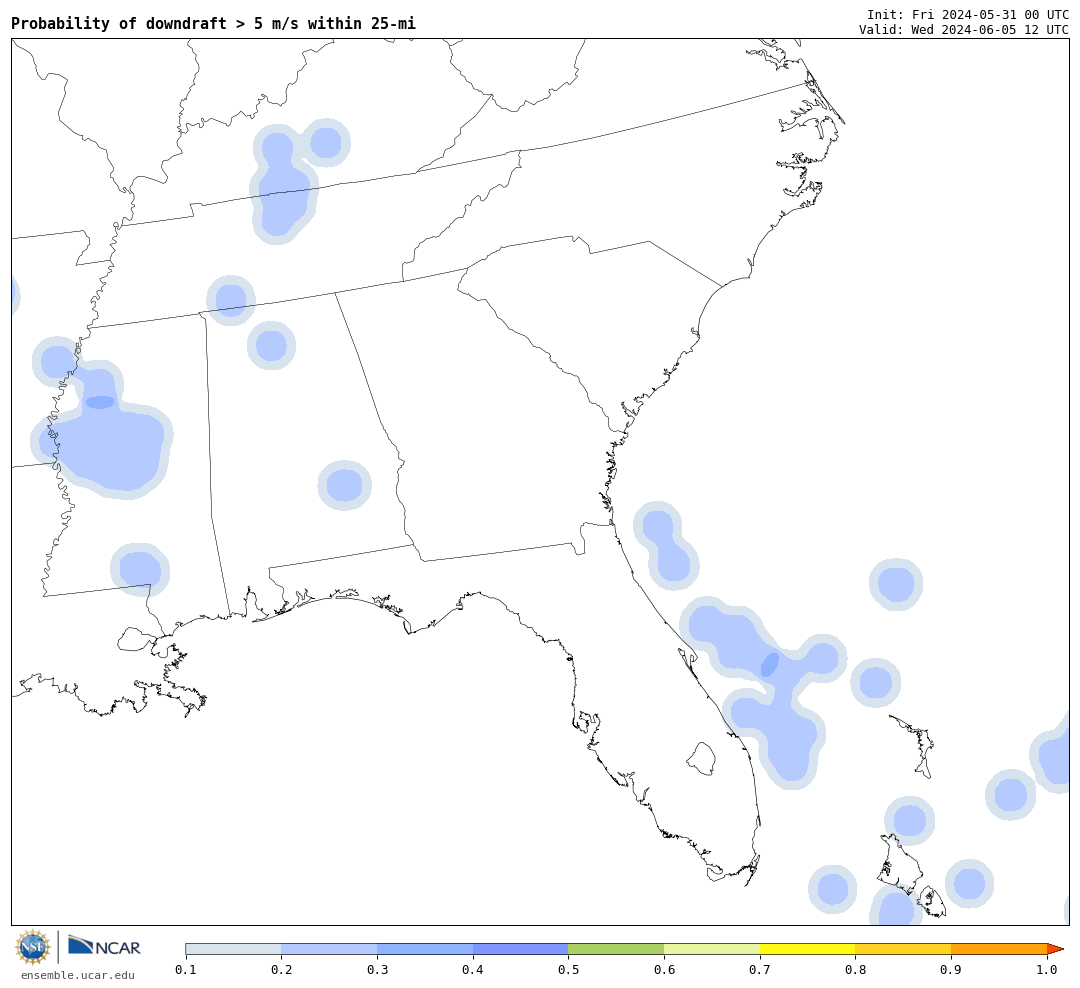Click the NCAR logo
This screenshot has width=1080, height=988.
pos(105,947)
